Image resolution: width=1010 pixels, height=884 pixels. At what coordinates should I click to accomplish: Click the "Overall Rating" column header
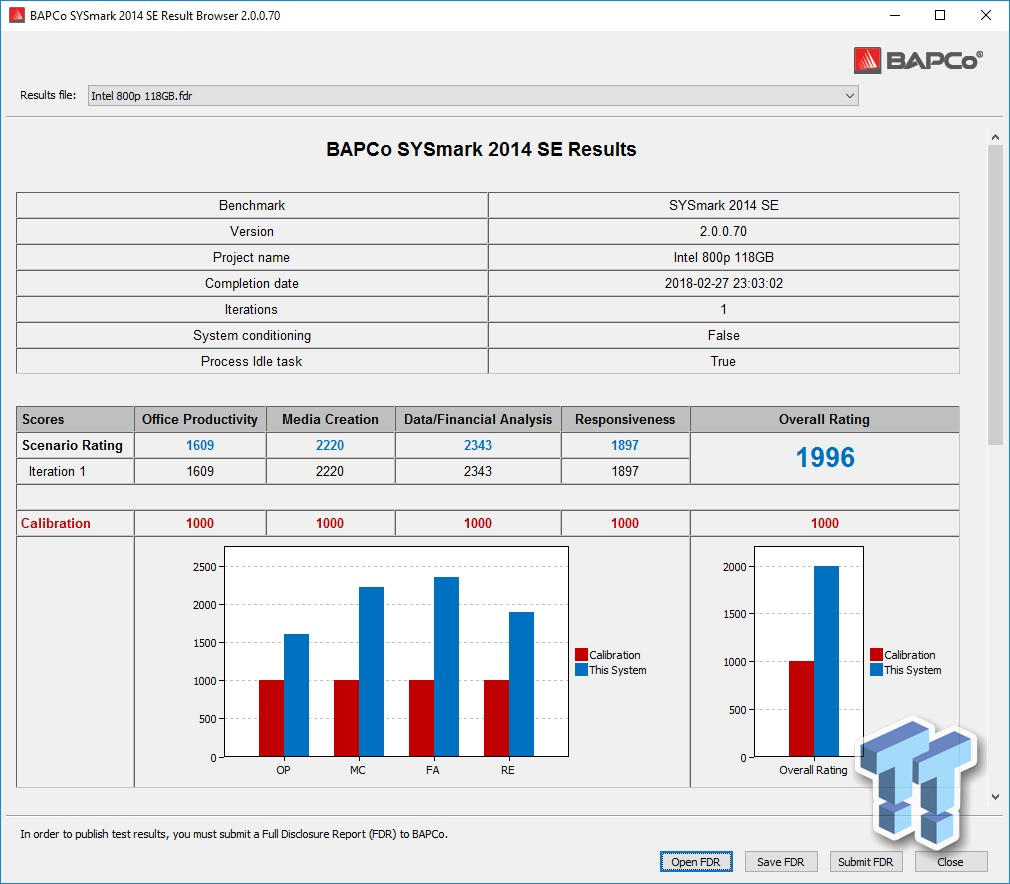pyautogui.click(x=824, y=419)
